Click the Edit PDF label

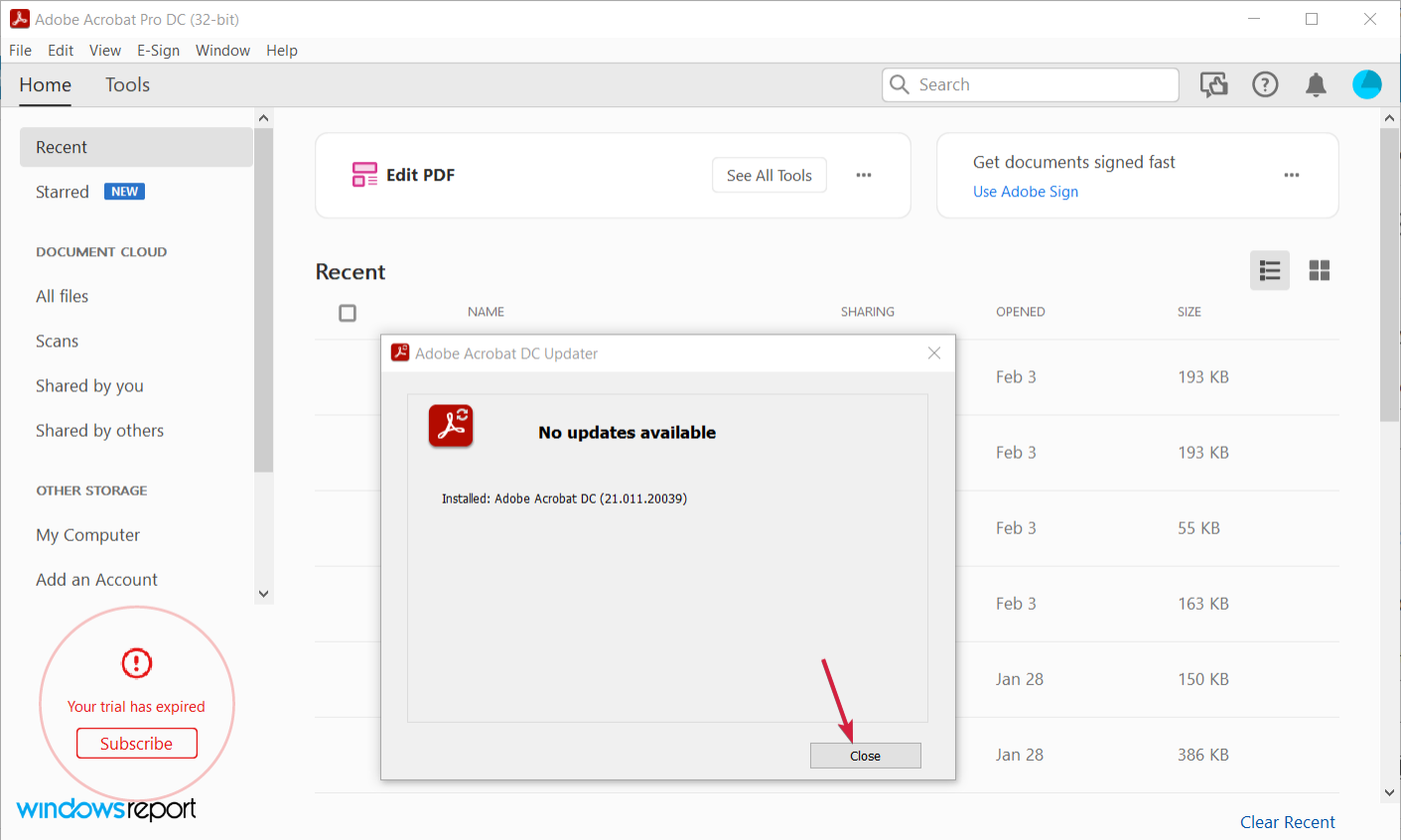pos(421,175)
